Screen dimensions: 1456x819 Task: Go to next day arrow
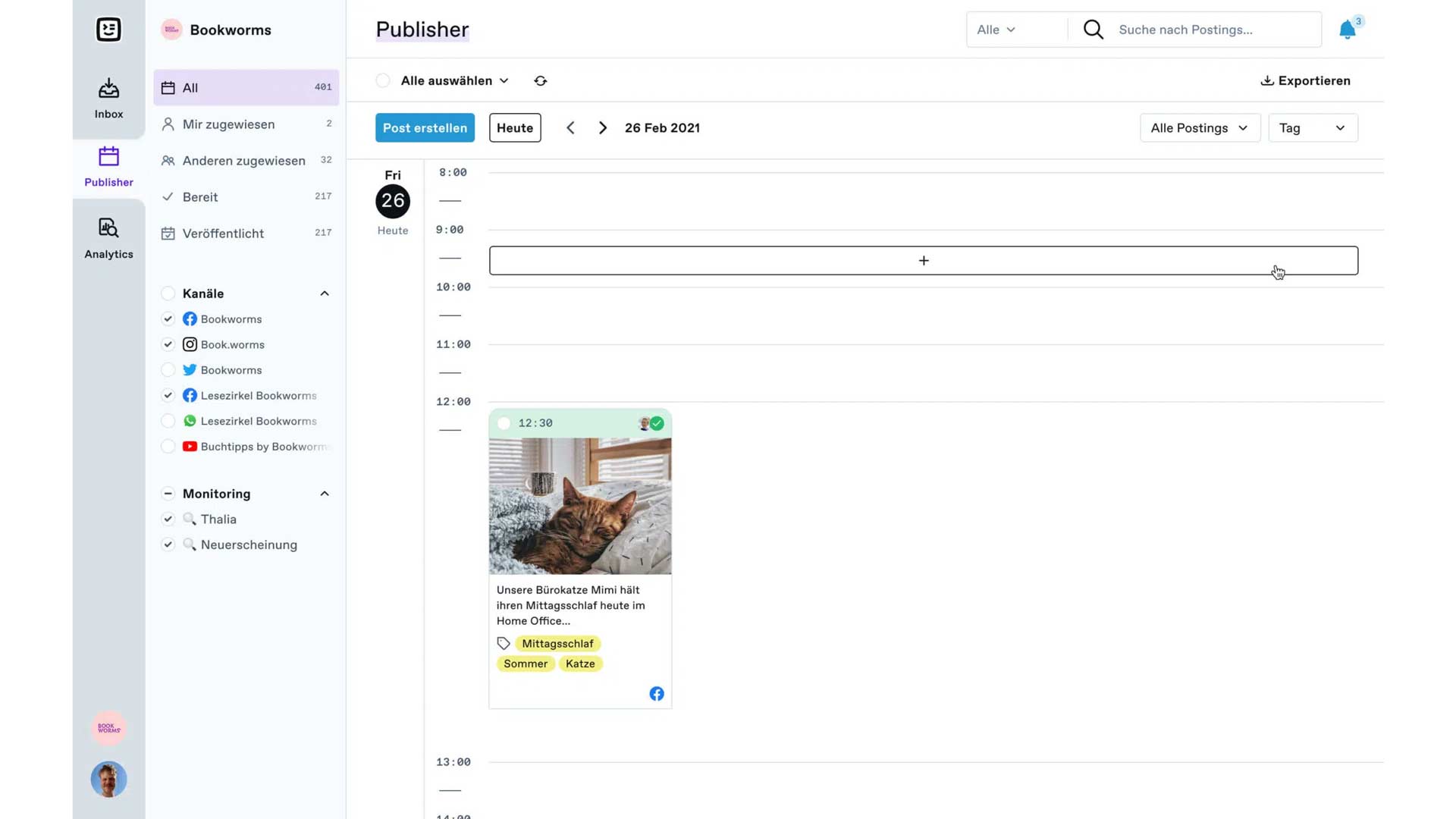(x=603, y=128)
